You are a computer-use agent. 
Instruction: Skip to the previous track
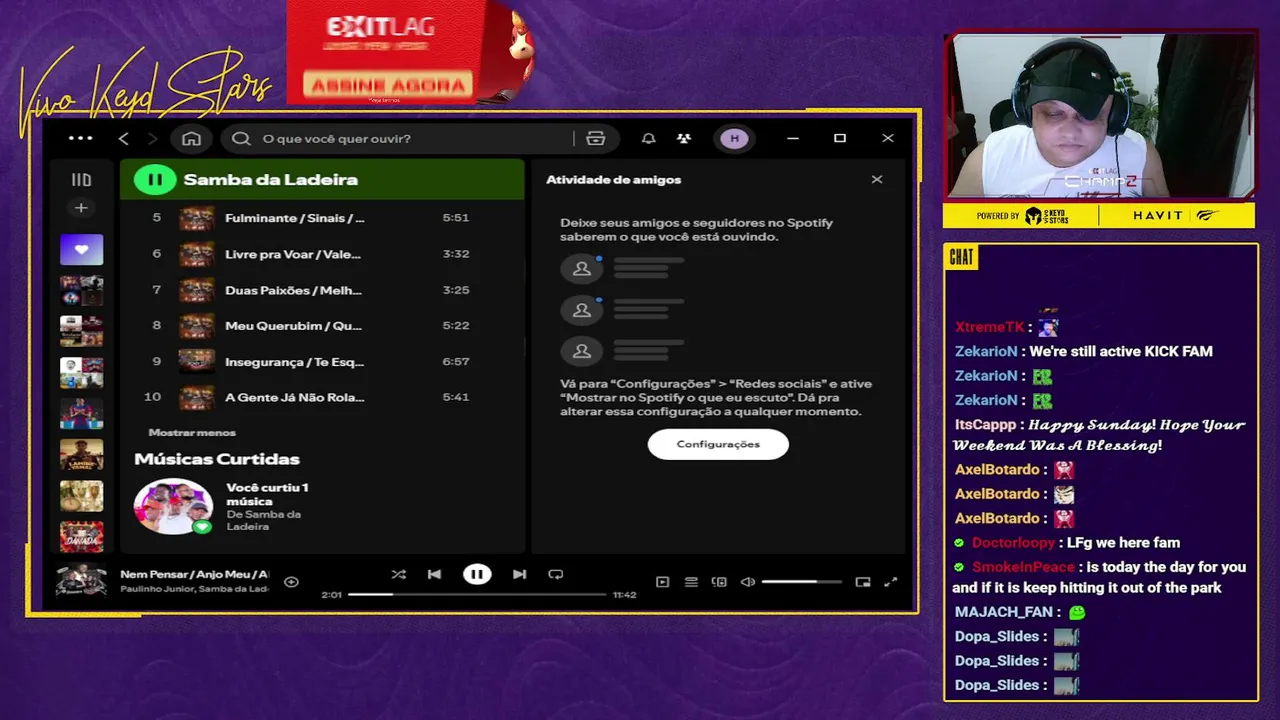tap(434, 574)
